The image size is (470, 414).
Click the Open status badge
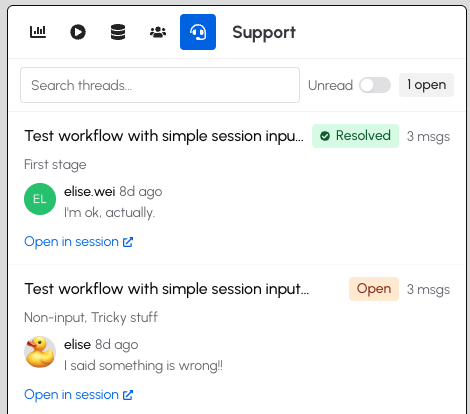(x=374, y=289)
